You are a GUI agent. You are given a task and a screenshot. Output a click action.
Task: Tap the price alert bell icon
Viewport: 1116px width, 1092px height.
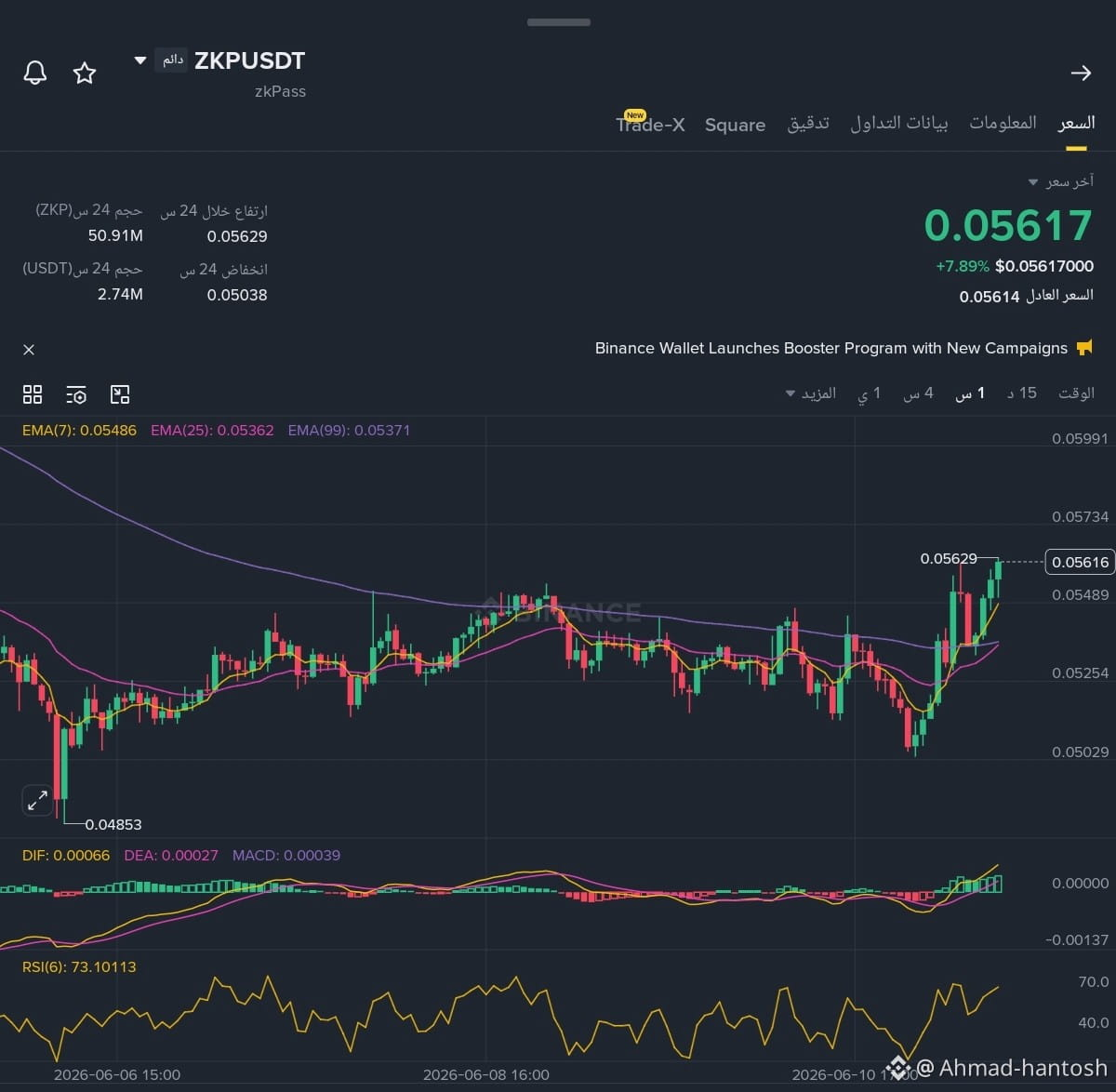(x=35, y=73)
